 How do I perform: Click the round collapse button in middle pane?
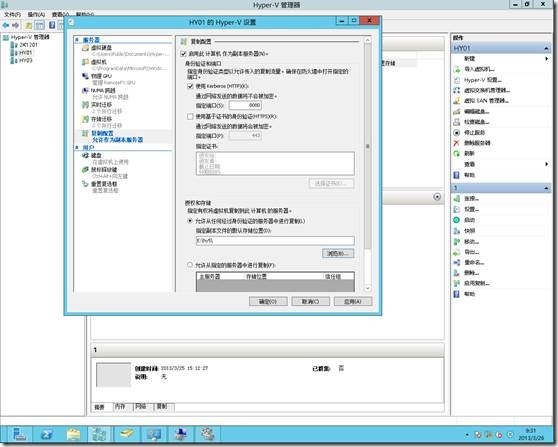[437, 197]
